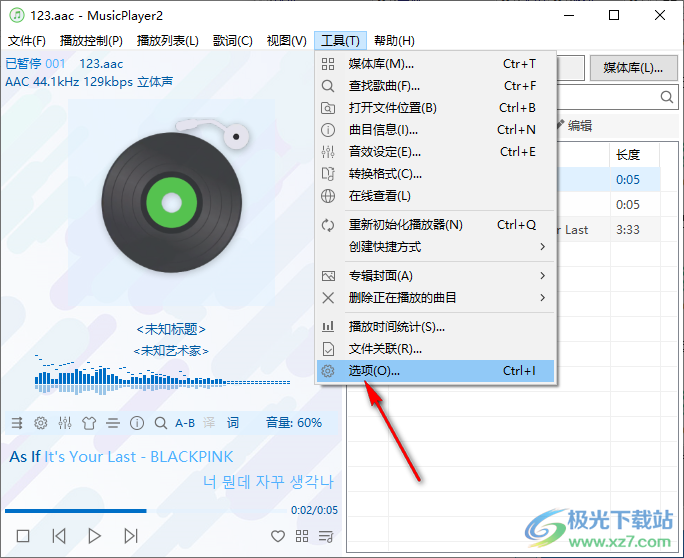Start playback with the play button
Image resolution: width=684 pixels, height=558 pixels.
click(94, 536)
